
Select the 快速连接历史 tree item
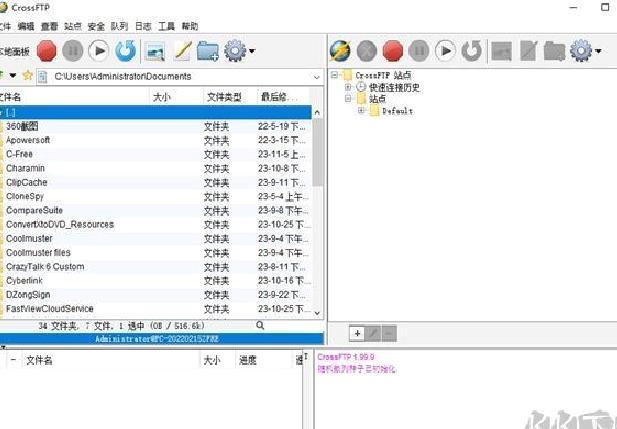coord(394,87)
